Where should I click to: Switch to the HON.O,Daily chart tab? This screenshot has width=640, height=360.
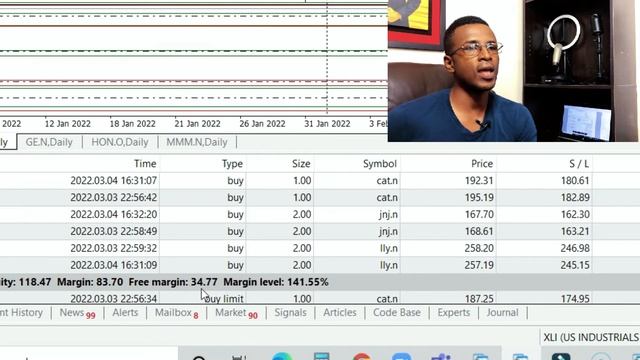[x=120, y=142]
